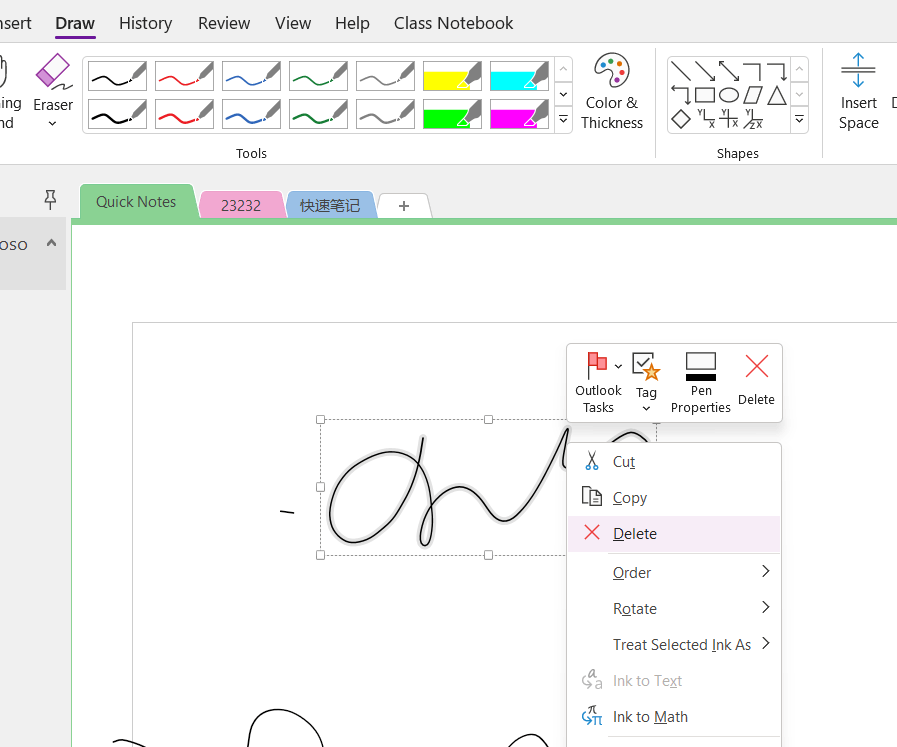The width and height of the screenshot is (897, 747).
Task: Choose the XYZ axes graph shape
Action: click(x=753, y=119)
